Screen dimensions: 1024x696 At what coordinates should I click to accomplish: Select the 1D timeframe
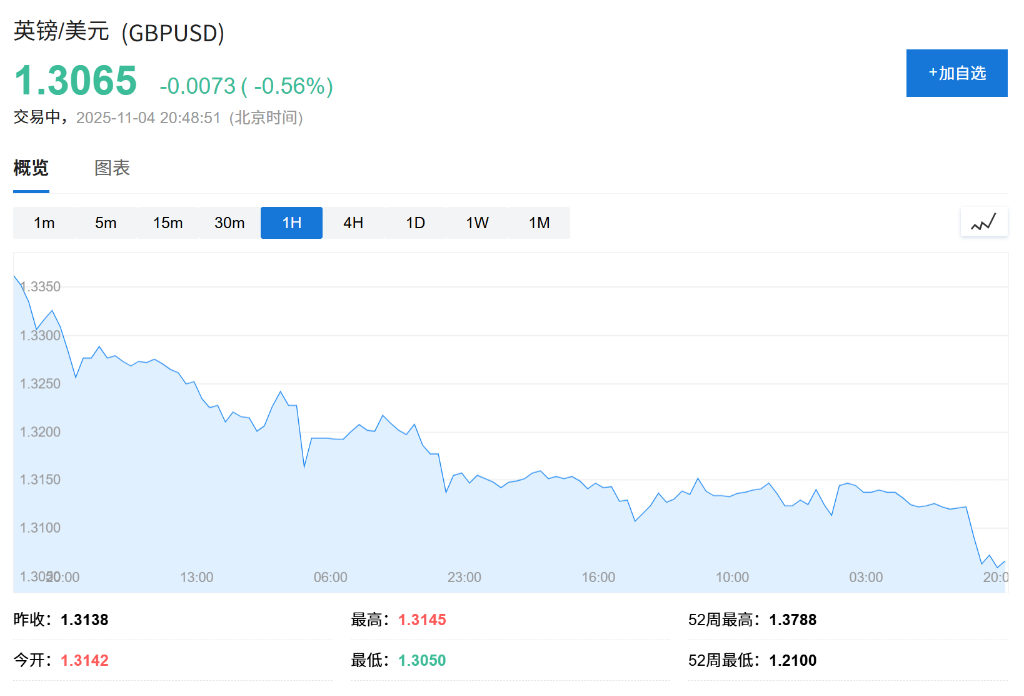coord(415,223)
